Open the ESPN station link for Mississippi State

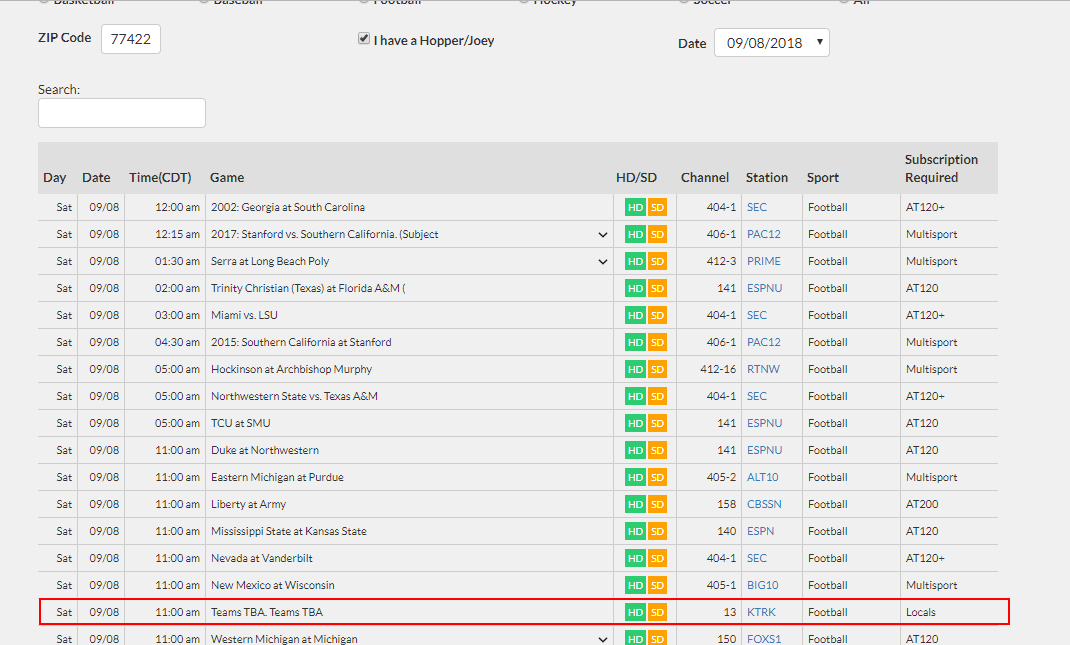pos(761,531)
